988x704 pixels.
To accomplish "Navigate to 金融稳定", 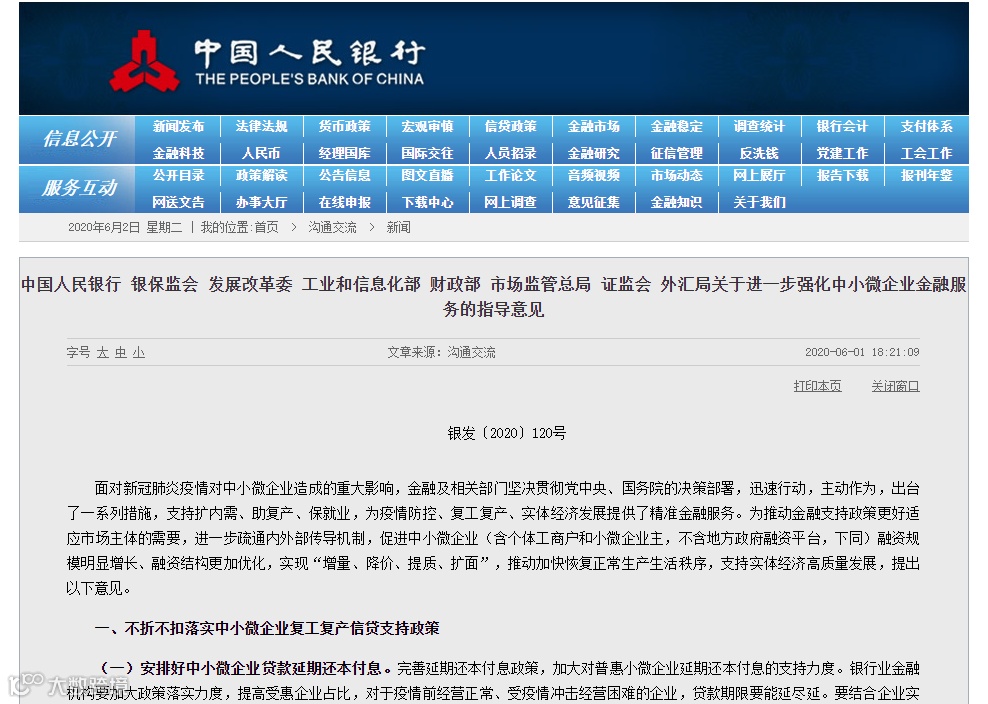I will click(x=677, y=126).
